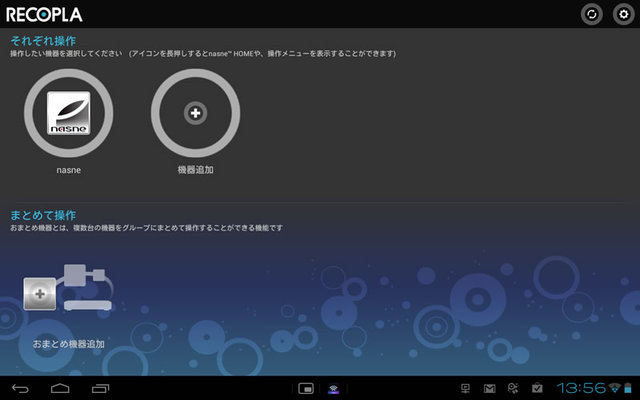Open the nasne device icon
Image resolution: width=640 pixels, height=400 pixels.
(69, 113)
